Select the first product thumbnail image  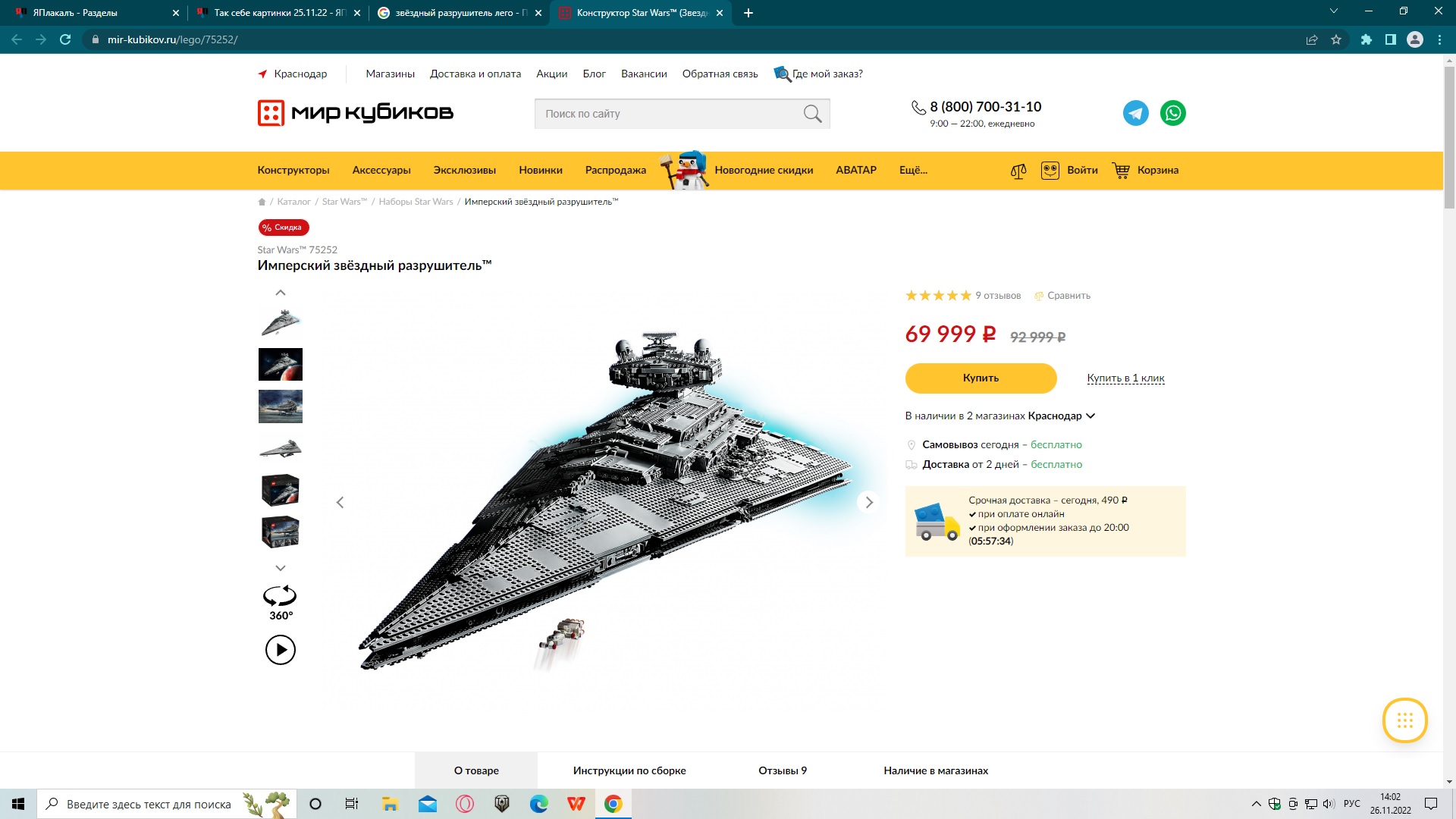tap(281, 322)
